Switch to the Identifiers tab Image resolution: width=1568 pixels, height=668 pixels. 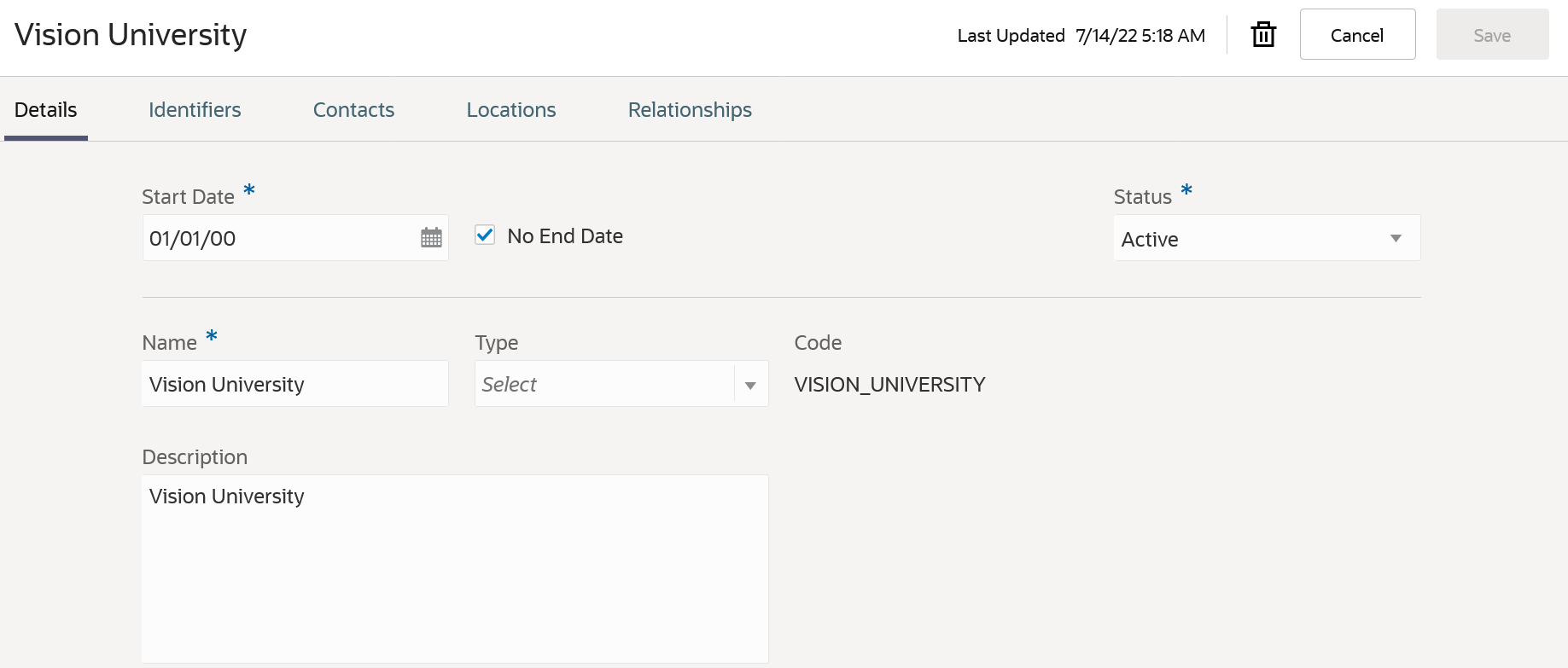pyautogui.click(x=195, y=110)
